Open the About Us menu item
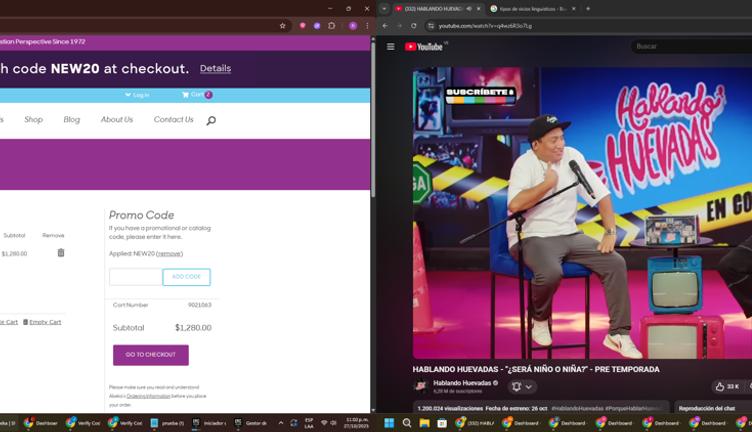The width and height of the screenshot is (752, 432). [x=117, y=119]
